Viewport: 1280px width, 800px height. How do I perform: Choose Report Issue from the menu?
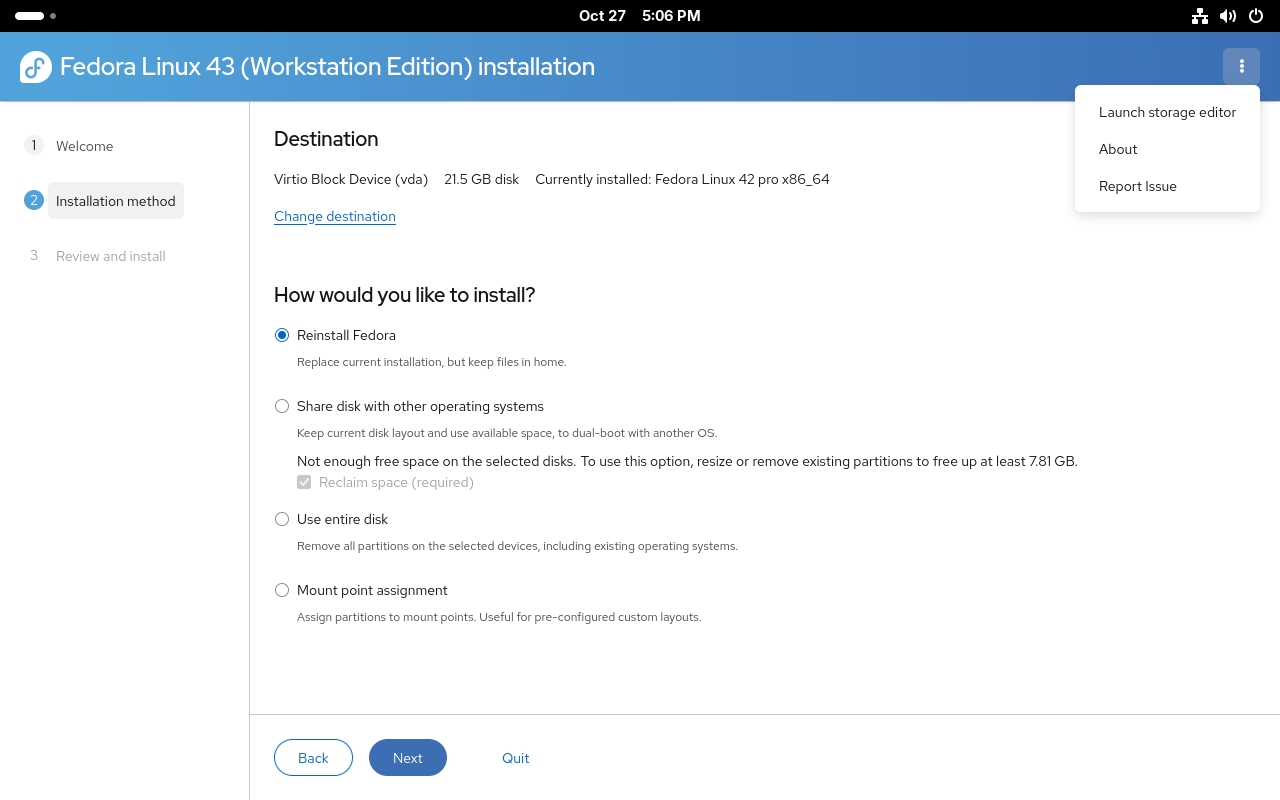[1138, 186]
